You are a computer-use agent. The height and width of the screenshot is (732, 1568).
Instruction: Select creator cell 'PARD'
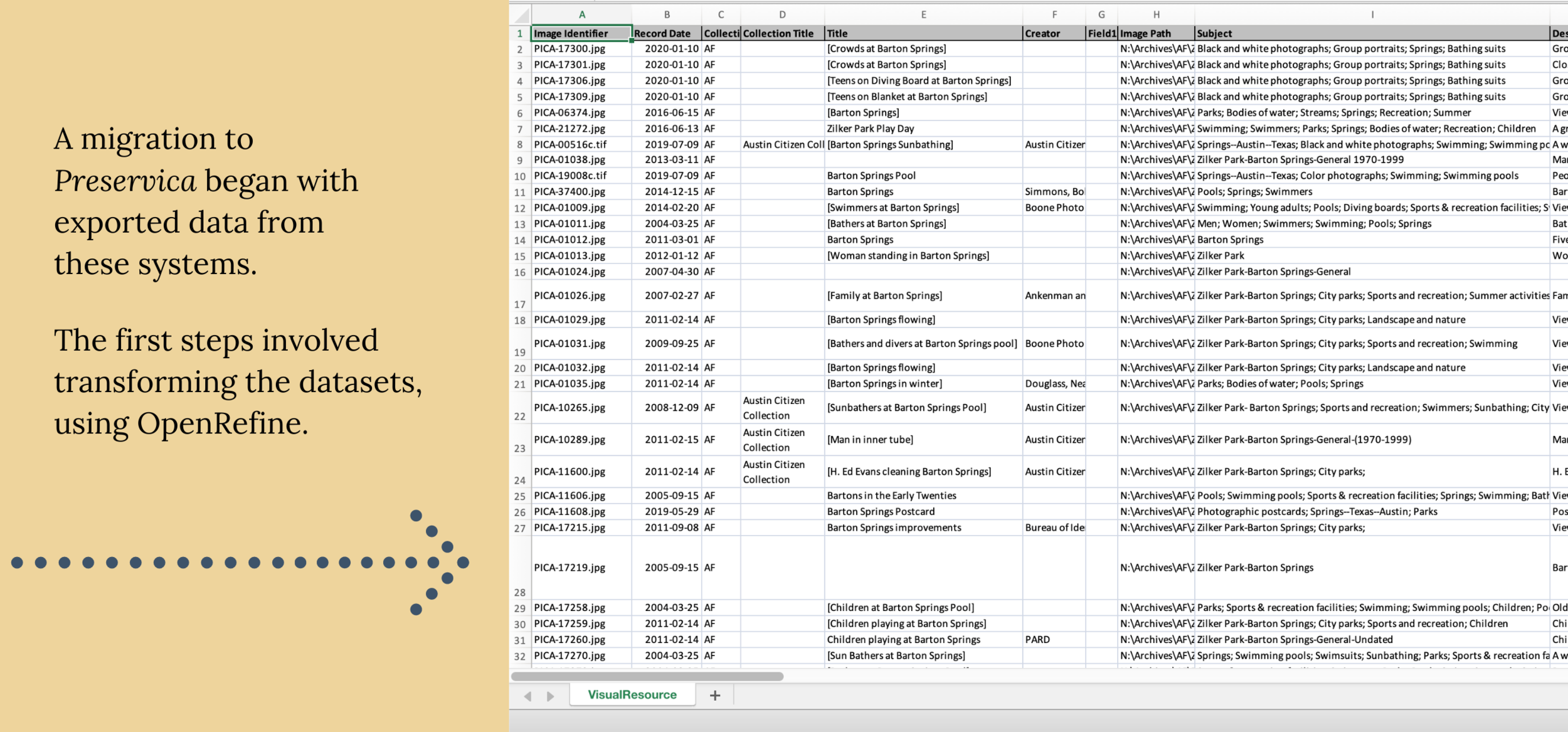pyautogui.click(x=1054, y=640)
